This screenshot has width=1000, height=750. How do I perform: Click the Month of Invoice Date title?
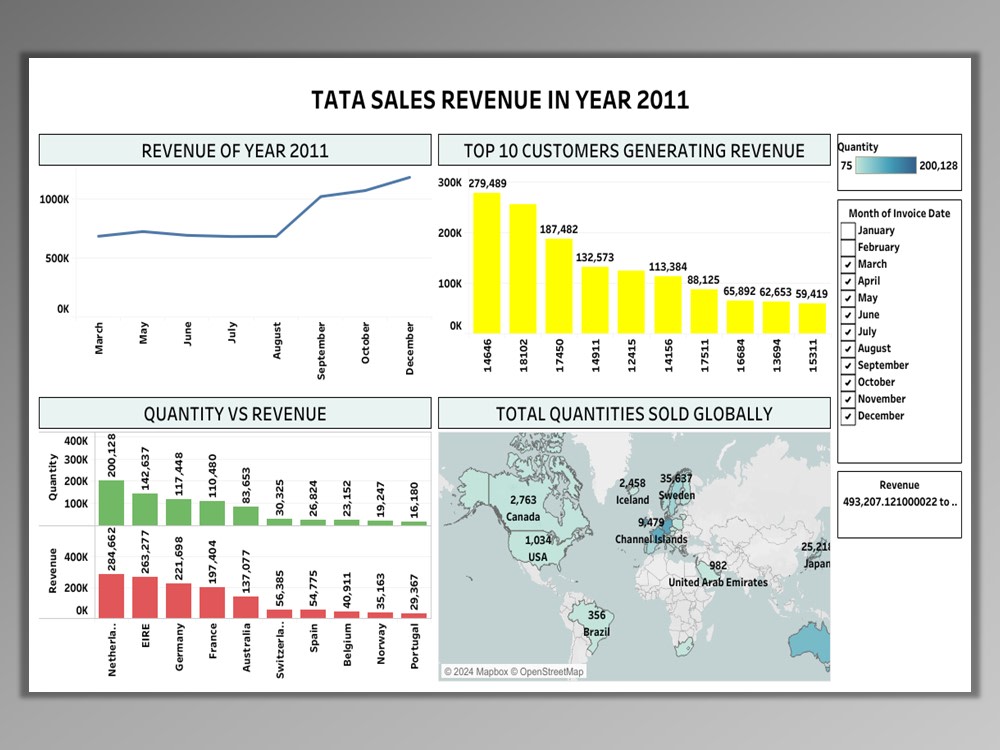tap(899, 214)
